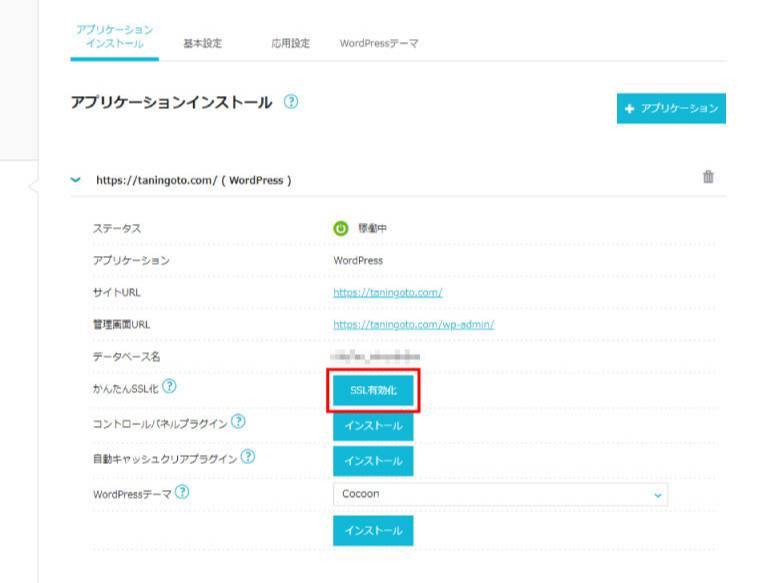Open the サイトURL link https://taningoto.com/
This screenshot has height=583, width=758.
(x=387, y=293)
